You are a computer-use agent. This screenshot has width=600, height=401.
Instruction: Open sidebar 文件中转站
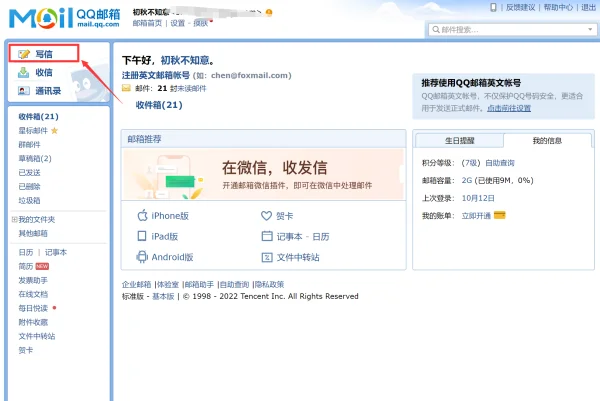pos(37,336)
